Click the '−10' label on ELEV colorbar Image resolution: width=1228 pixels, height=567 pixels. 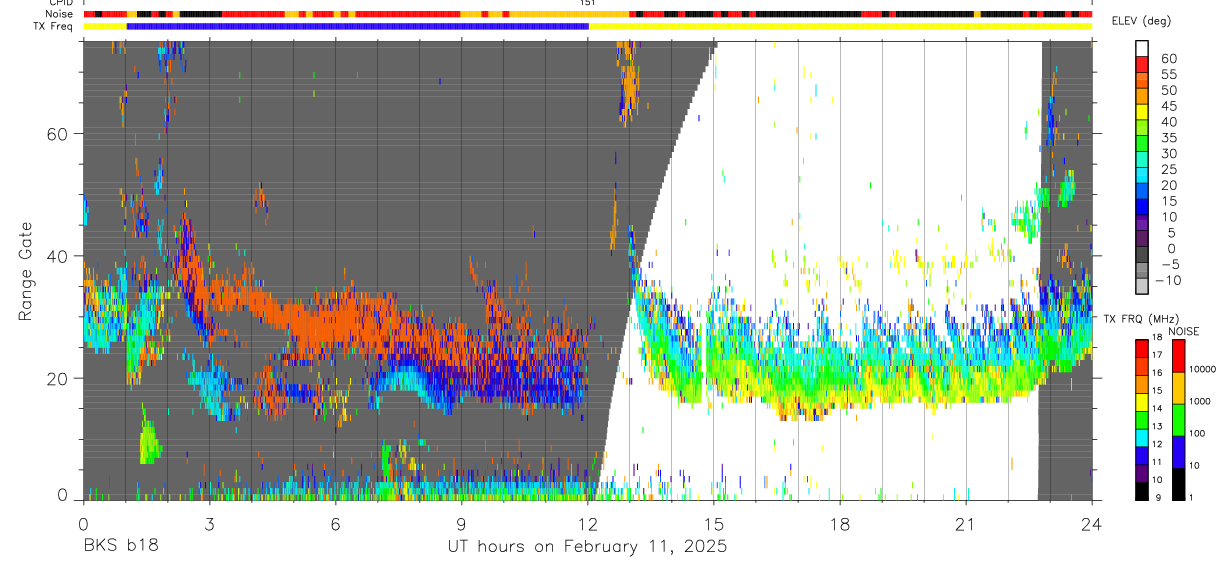click(x=1169, y=281)
